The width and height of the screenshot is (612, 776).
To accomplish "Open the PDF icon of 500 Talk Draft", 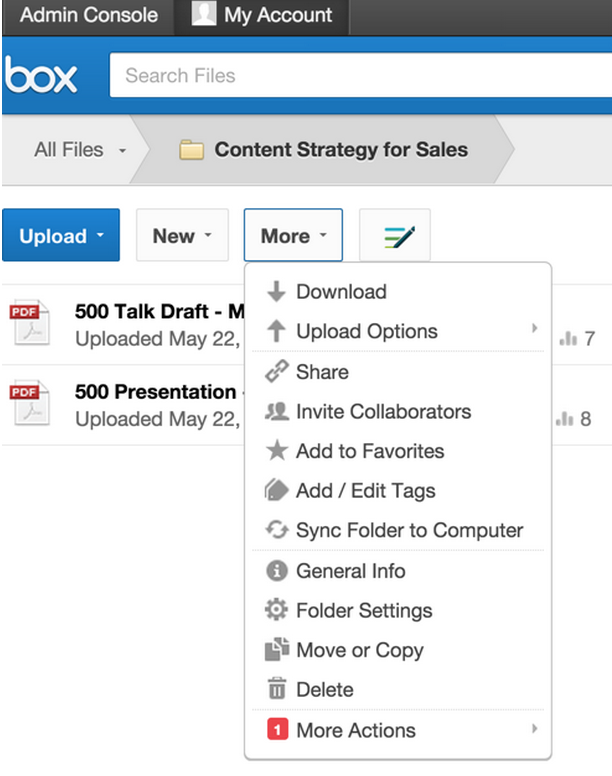I will [x=30, y=322].
